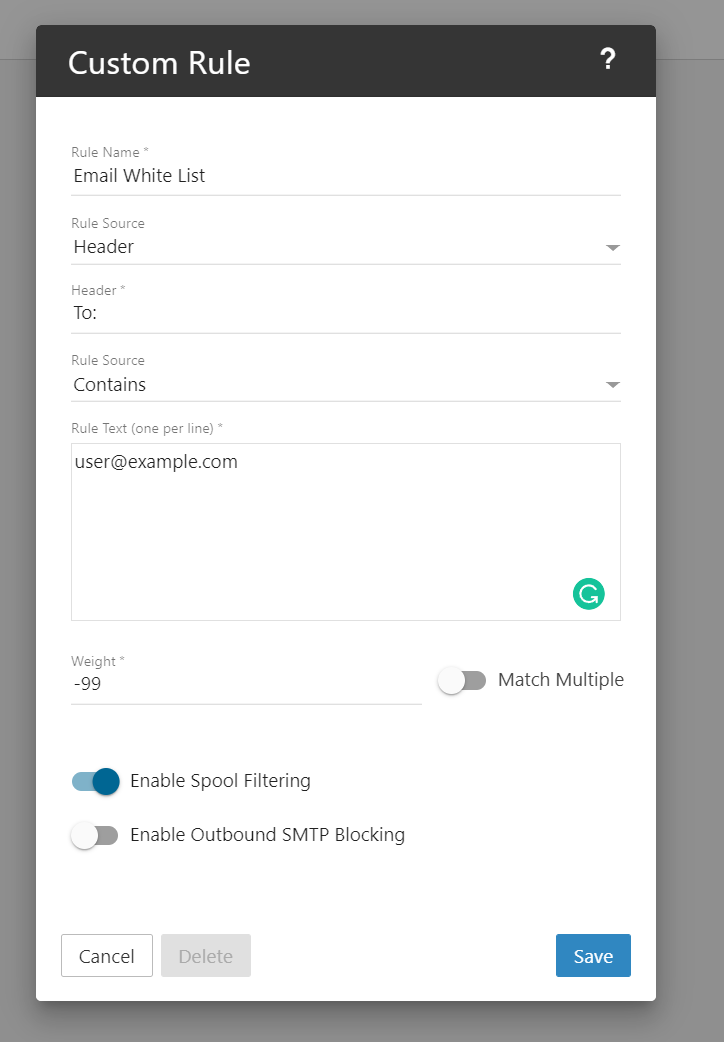
Task: Click the green Grammarly icon in Rule Text
Action: (589, 594)
